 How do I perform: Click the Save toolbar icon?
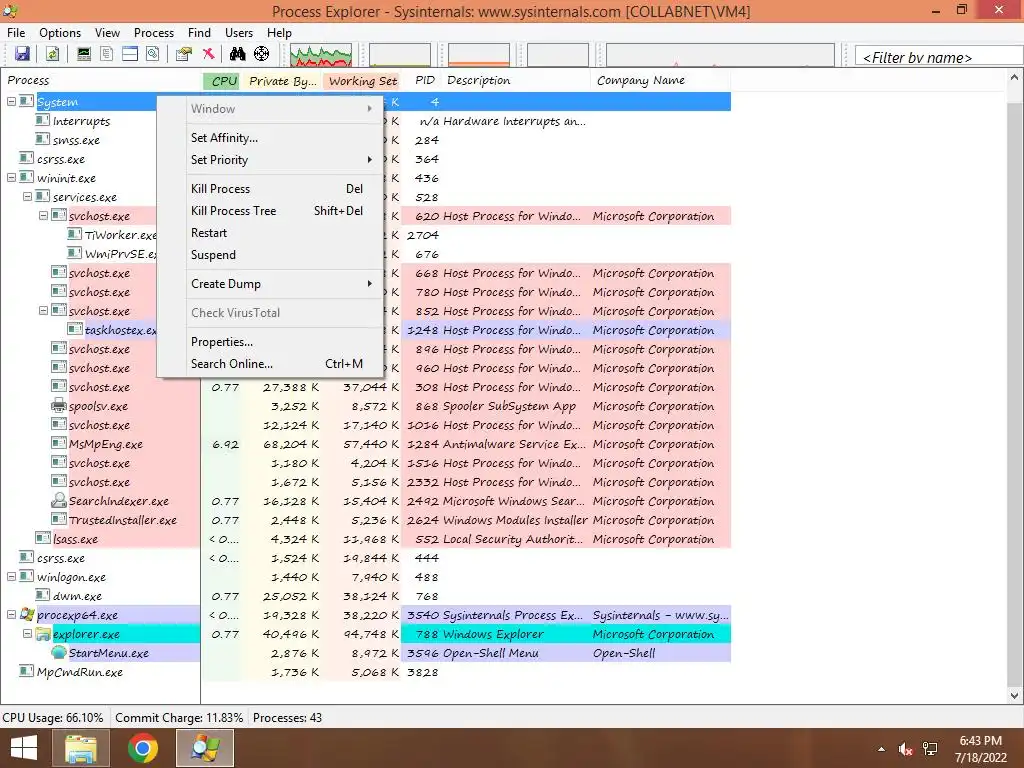(x=22, y=54)
